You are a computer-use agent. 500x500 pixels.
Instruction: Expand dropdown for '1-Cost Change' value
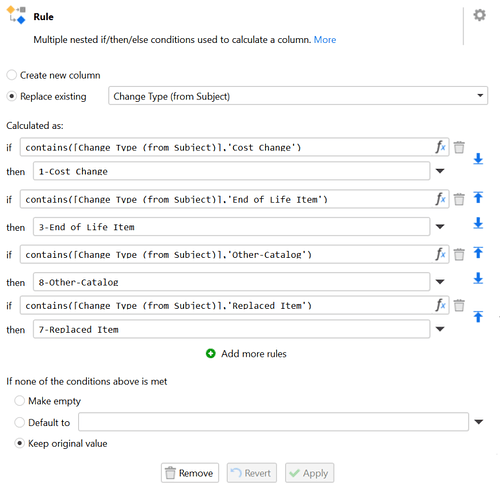(440, 171)
